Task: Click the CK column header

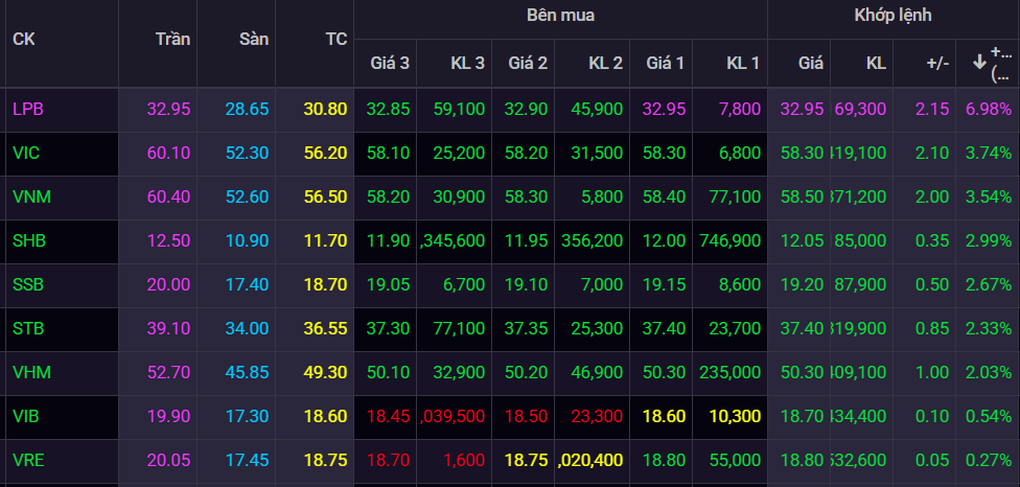Action: coord(23,39)
